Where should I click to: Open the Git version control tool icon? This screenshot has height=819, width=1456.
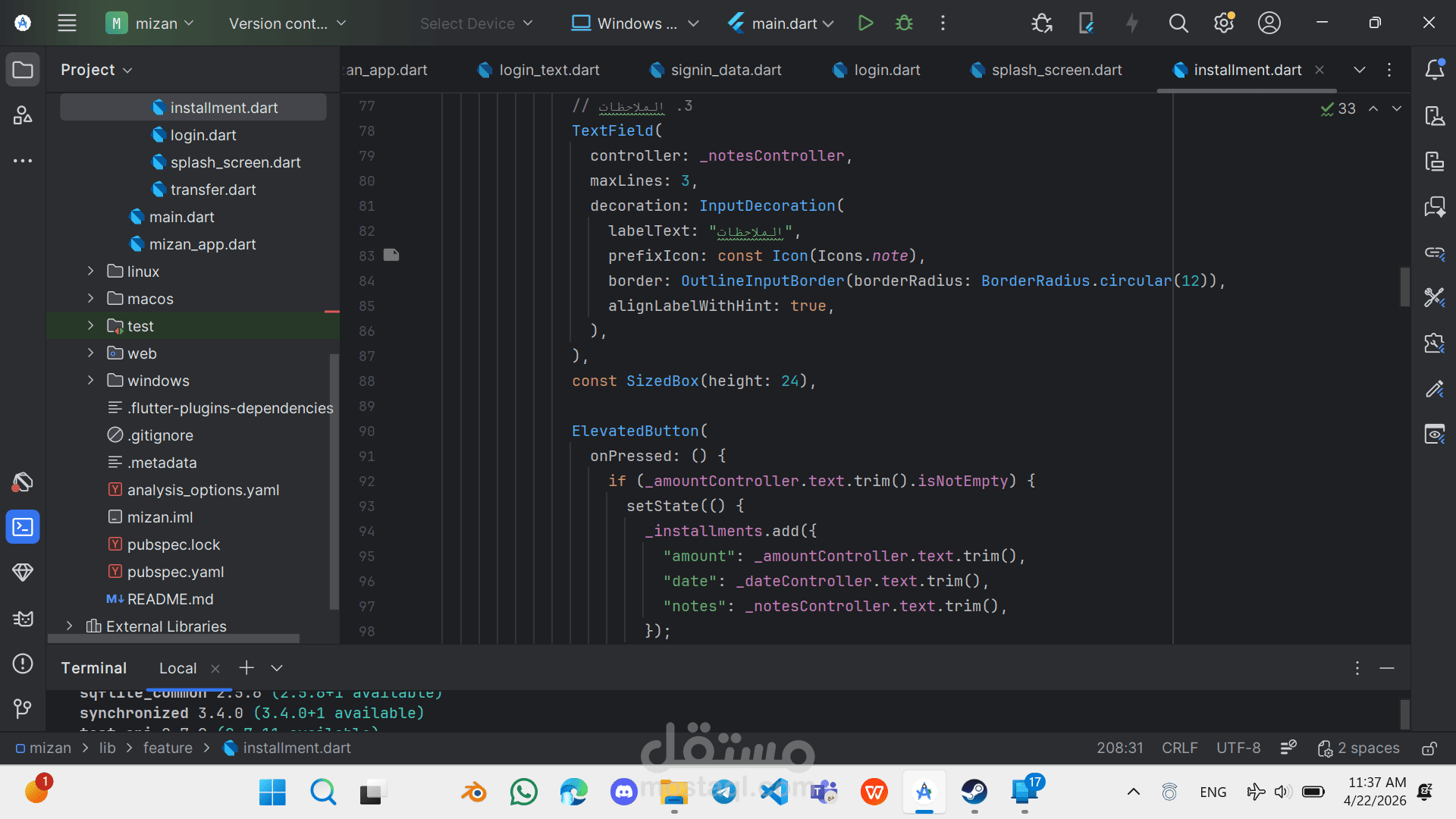click(x=23, y=708)
